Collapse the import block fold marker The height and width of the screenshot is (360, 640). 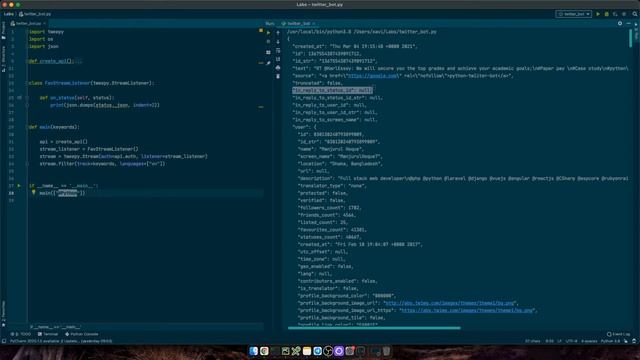point(27,32)
